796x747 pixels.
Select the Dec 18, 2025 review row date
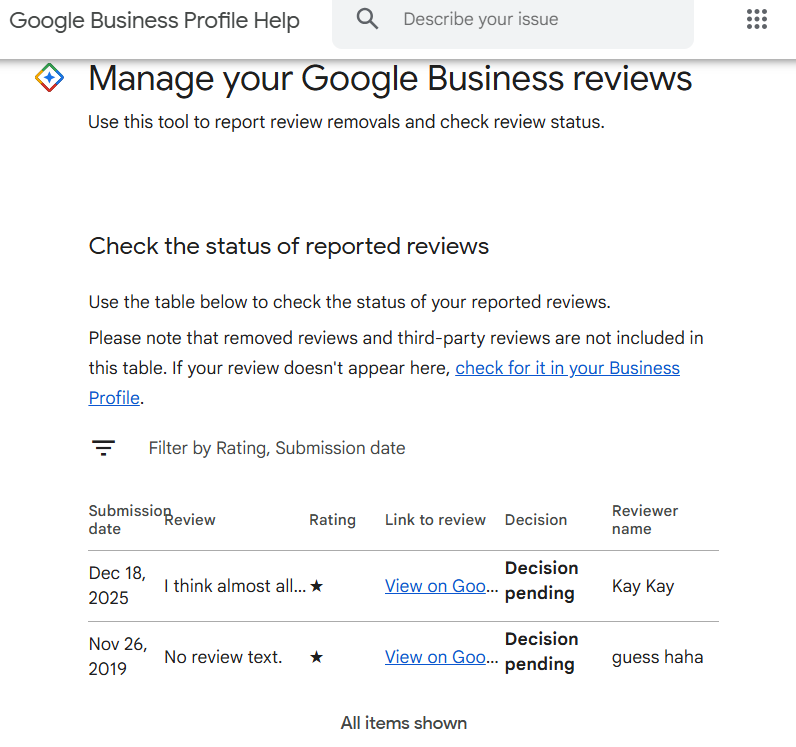pos(117,586)
